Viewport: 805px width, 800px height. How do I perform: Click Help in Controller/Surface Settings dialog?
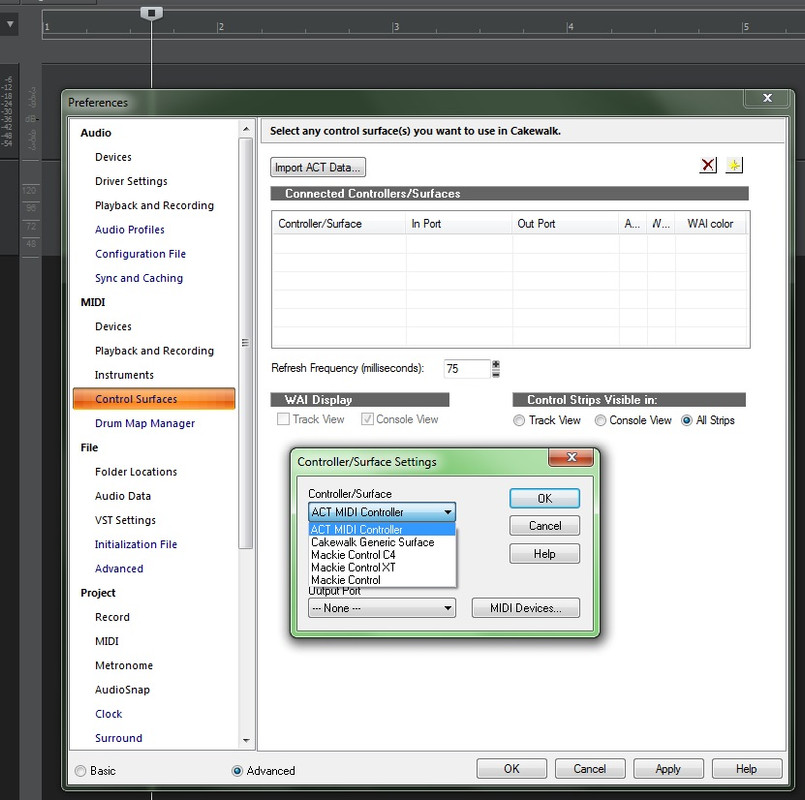click(545, 554)
